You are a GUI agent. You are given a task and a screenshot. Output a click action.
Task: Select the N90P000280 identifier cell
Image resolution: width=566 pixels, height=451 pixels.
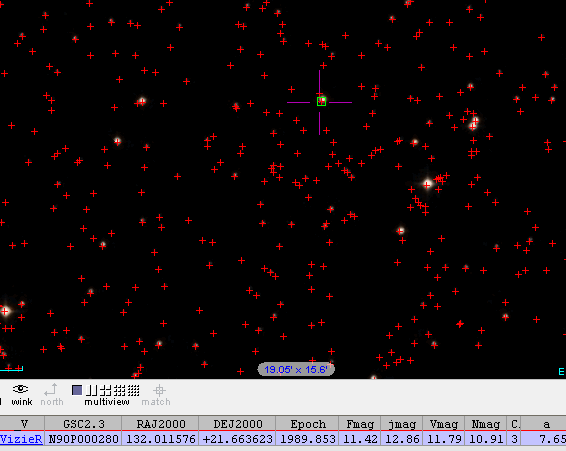click(x=83, y=439)
